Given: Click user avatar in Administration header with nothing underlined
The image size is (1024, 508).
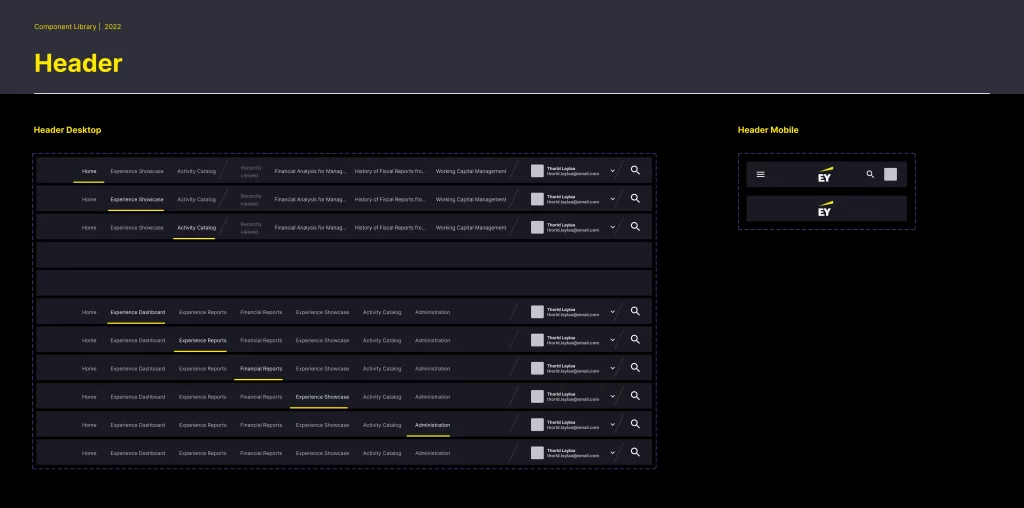Looking at the screenshot, I should coord(537,452).
